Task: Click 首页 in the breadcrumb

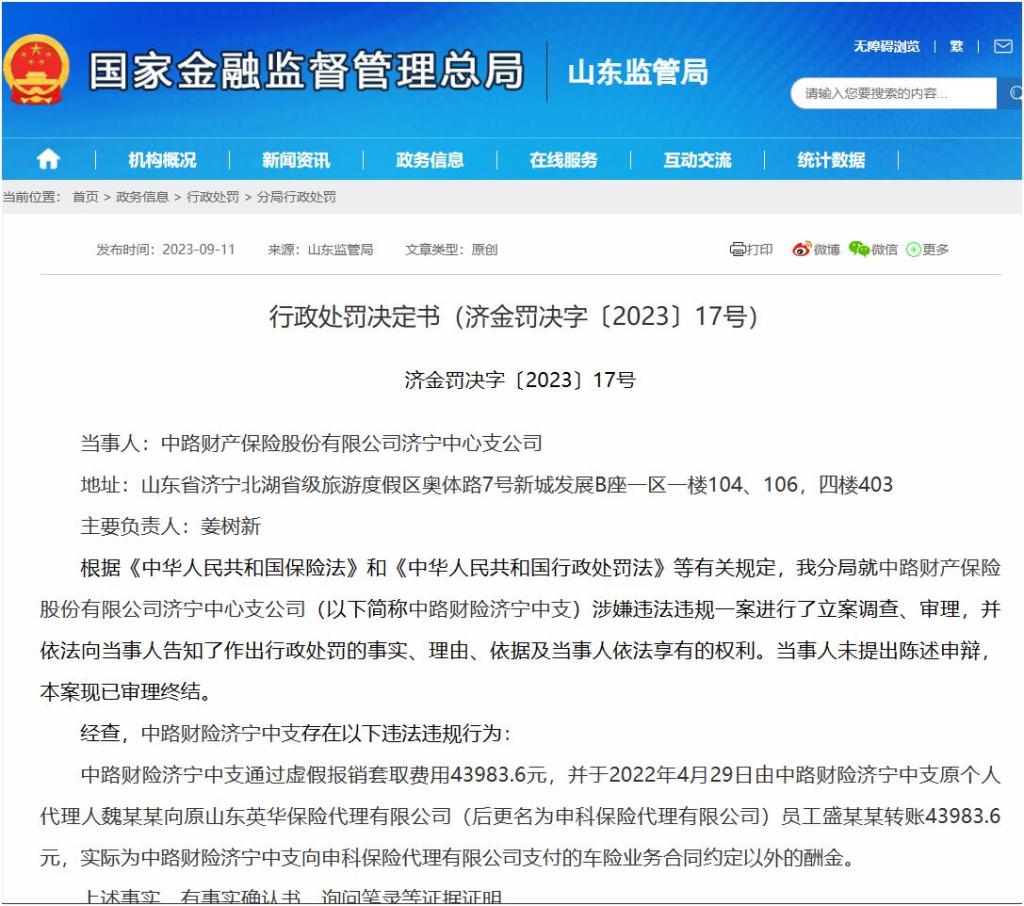Action: tap(85, 197)
